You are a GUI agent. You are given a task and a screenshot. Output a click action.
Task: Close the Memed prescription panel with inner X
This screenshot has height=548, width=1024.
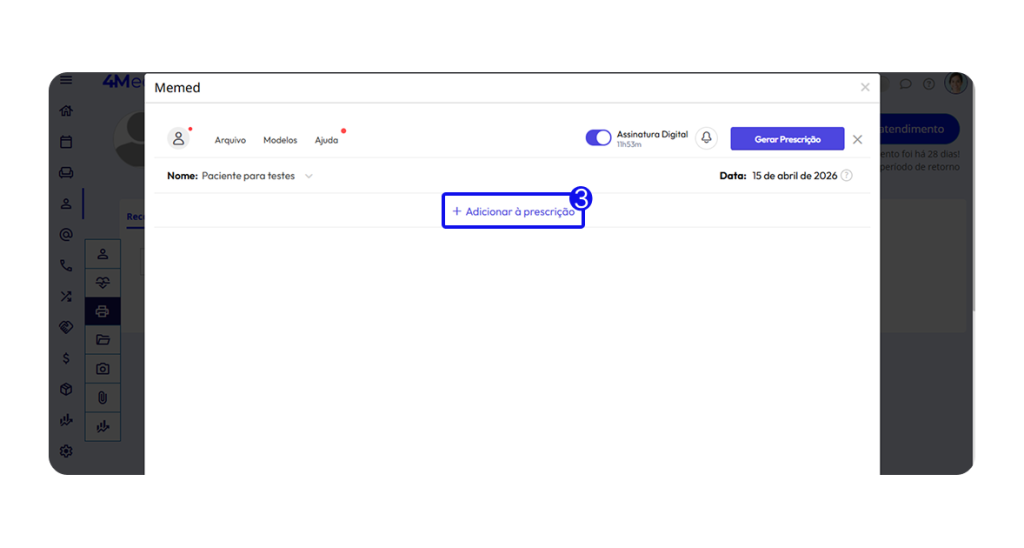857,140
